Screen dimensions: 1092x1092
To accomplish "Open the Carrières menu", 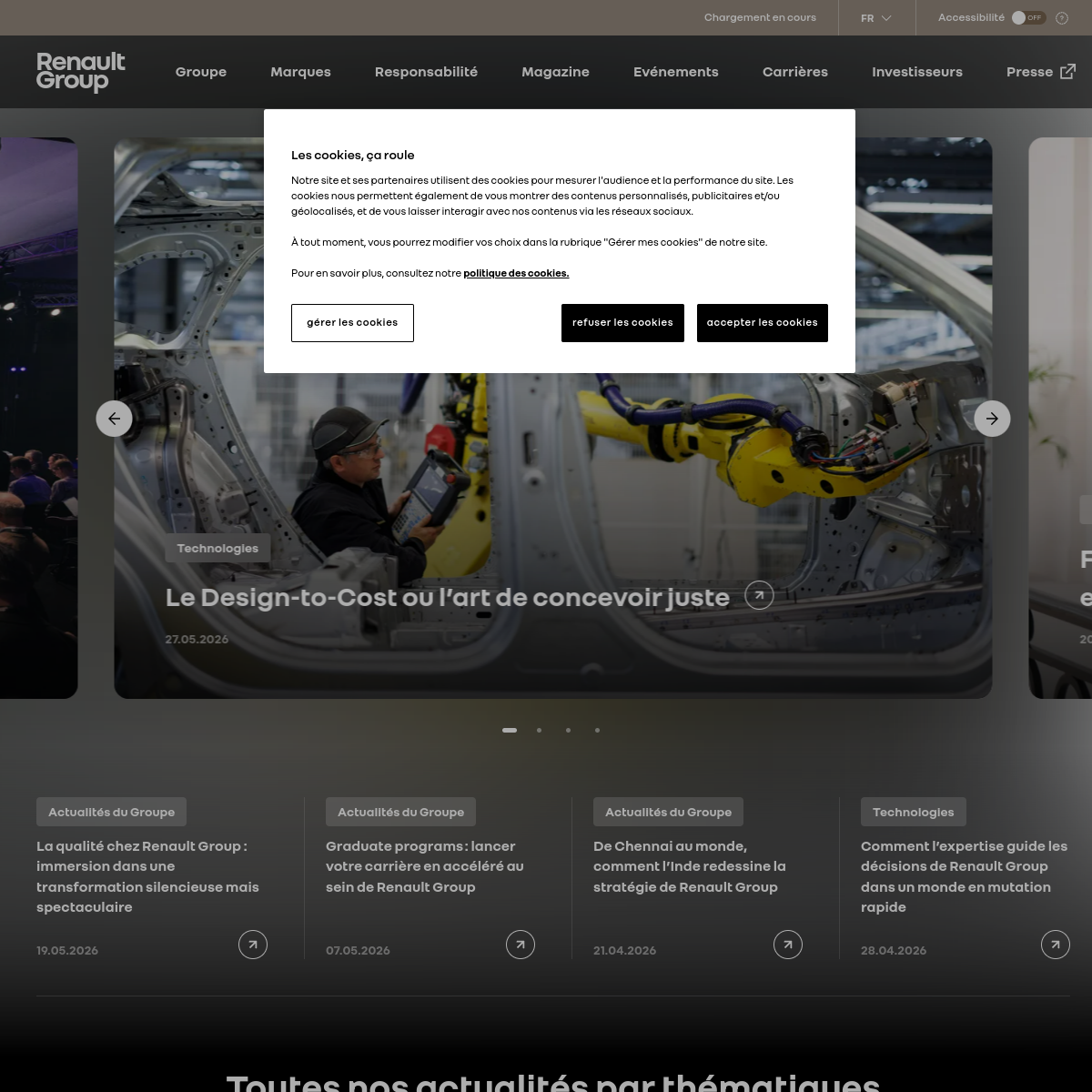I will coord(795,72).
